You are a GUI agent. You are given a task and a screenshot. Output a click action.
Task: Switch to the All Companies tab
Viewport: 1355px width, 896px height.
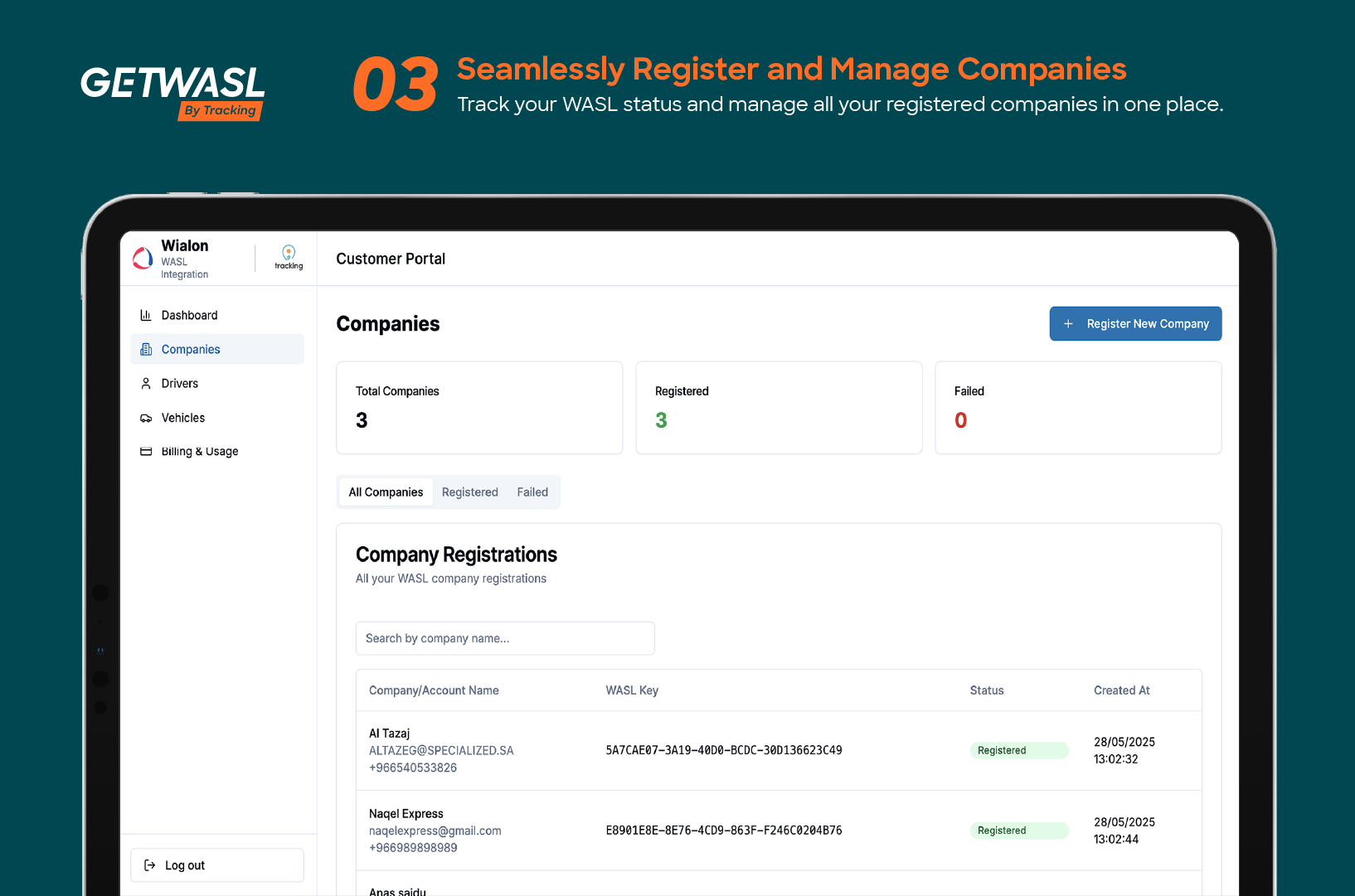coord(386,492)
